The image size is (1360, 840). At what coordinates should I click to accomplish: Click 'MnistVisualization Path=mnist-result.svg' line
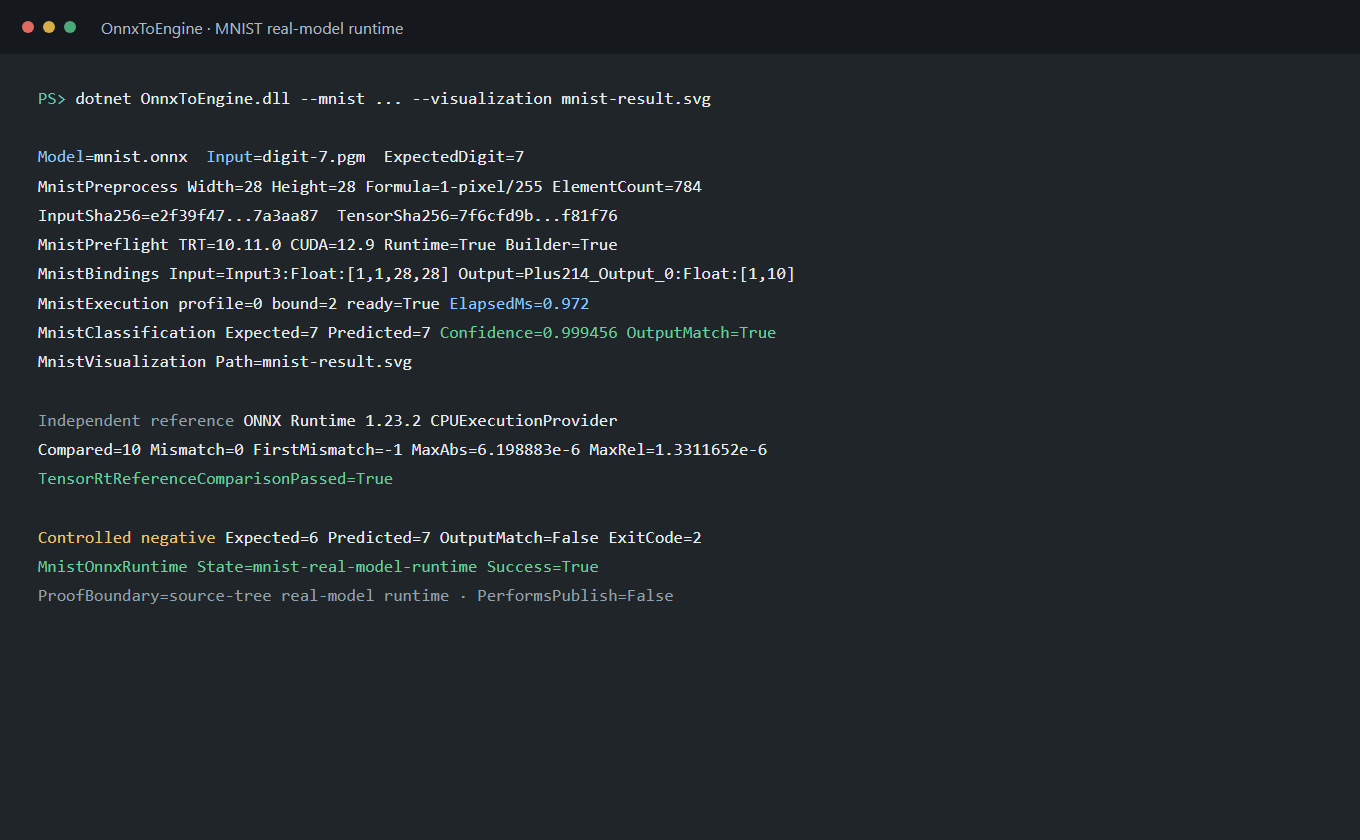pos(225,362)
